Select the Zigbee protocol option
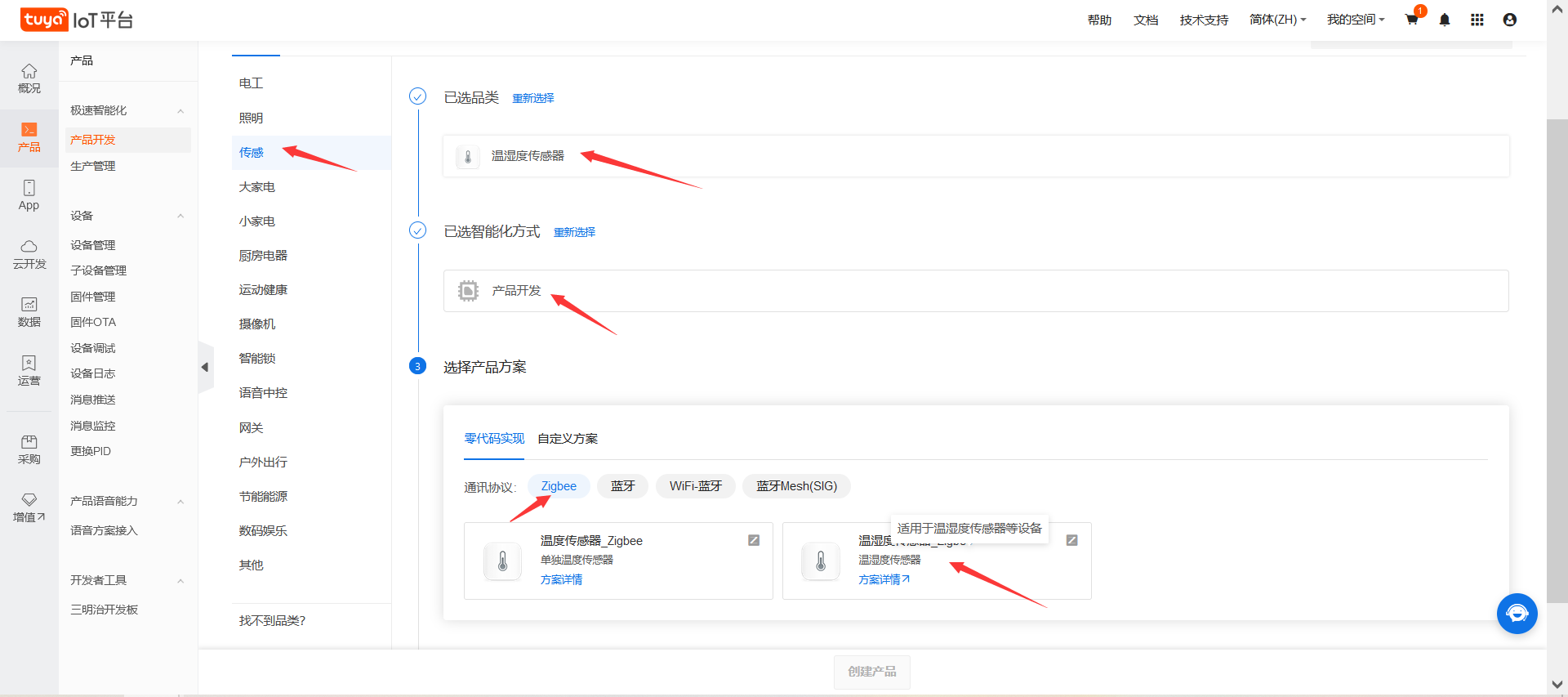Screen dimensions: 1568x697 click(559, 486)
